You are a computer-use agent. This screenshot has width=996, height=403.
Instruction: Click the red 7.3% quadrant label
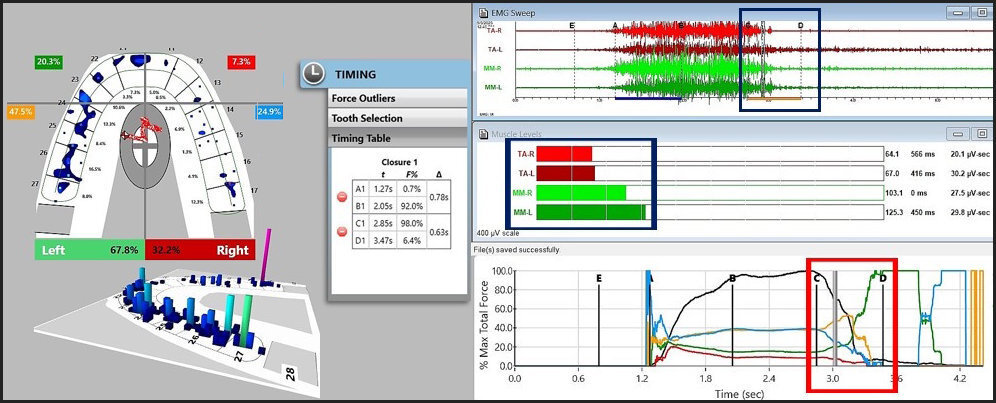[x=240, y=62]
